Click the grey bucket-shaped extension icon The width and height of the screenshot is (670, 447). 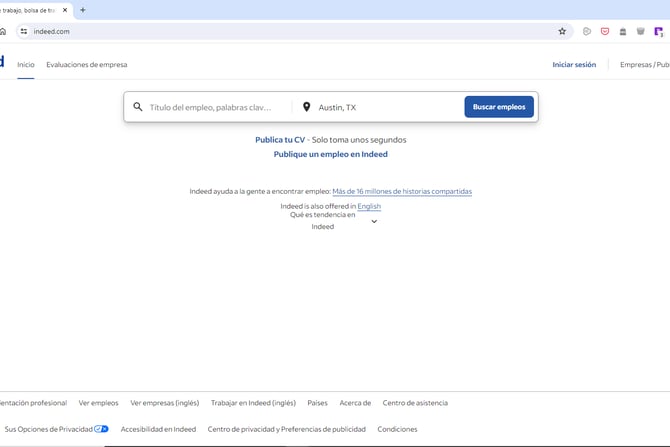click(641, 31)
